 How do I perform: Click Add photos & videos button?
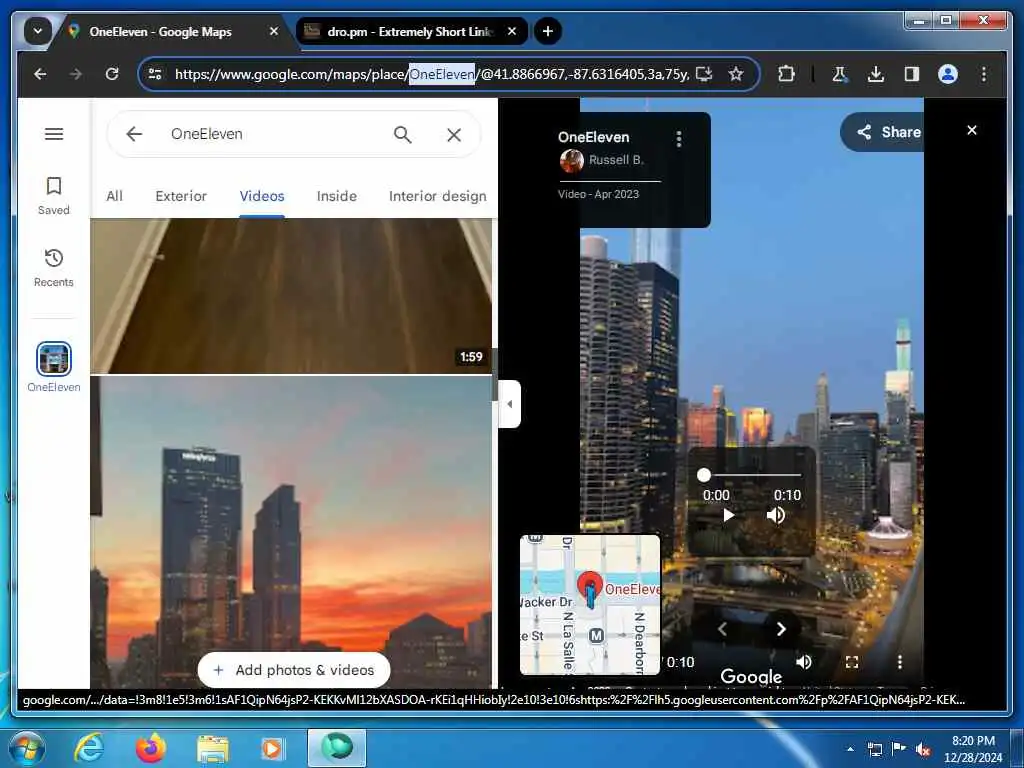point(294,670)
